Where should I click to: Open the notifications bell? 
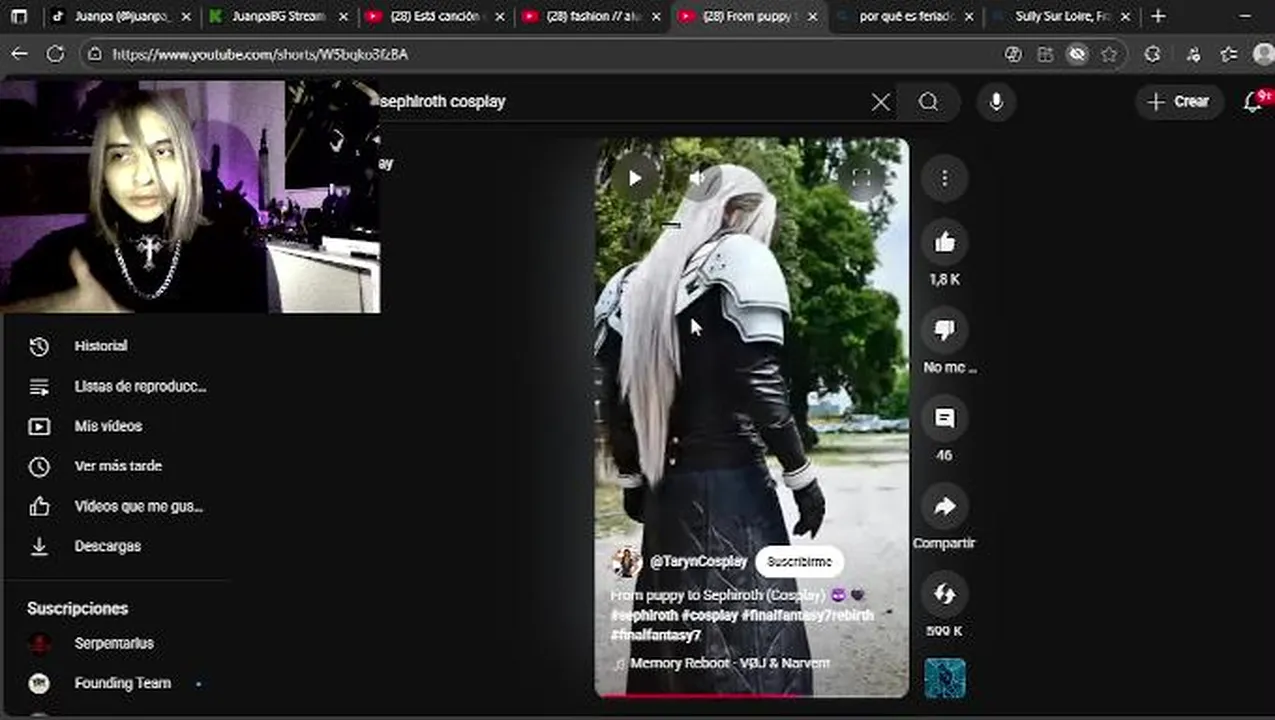[1253, 102]
